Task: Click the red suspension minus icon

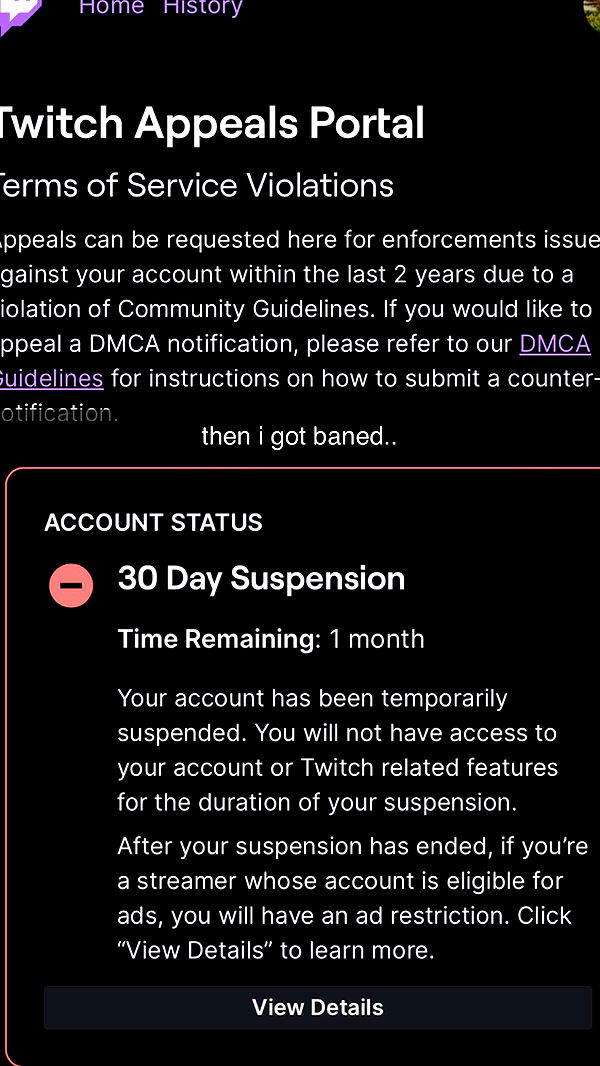Action: point(71,585)
